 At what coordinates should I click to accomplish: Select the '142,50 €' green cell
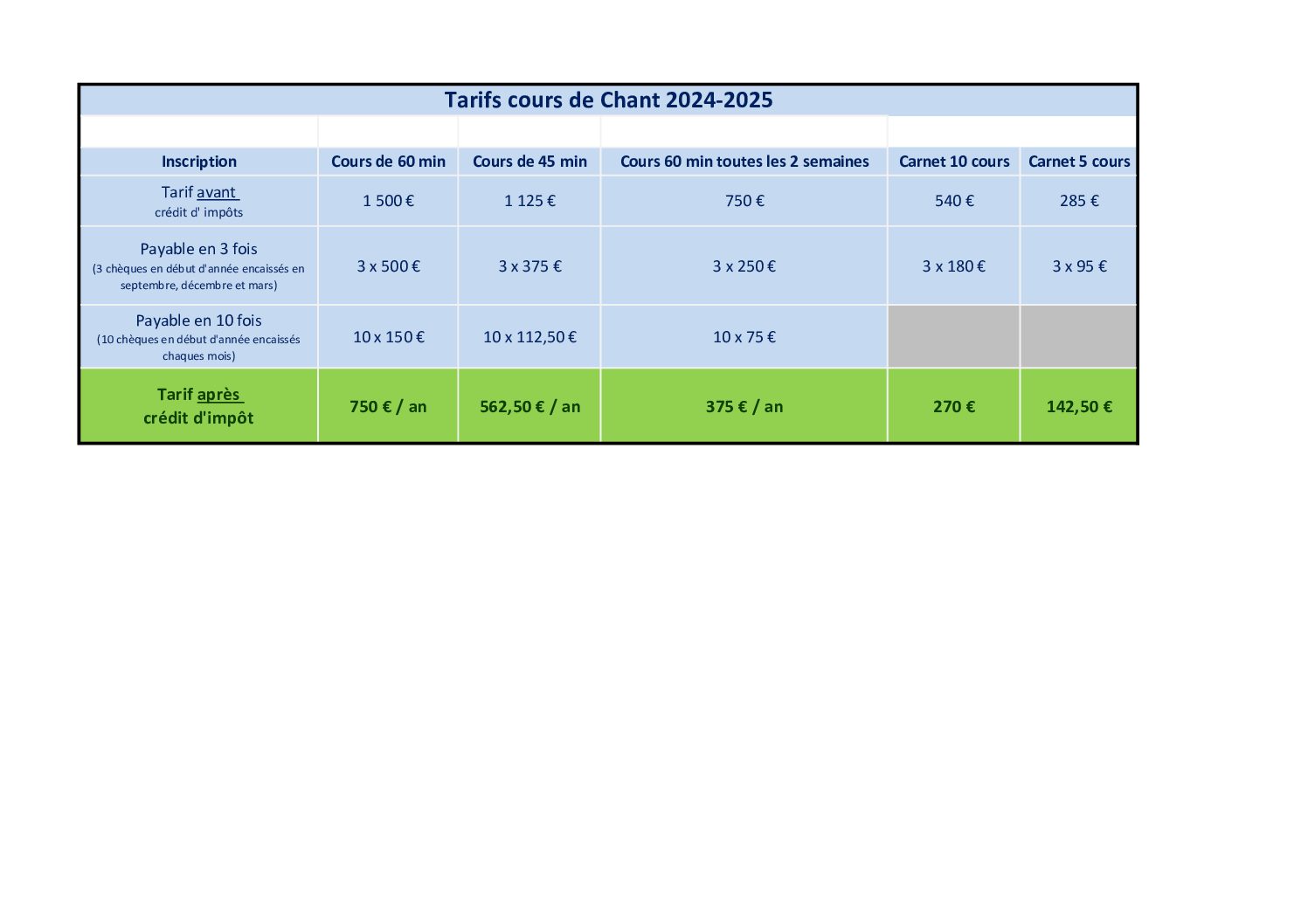(x=1079, y=406)
